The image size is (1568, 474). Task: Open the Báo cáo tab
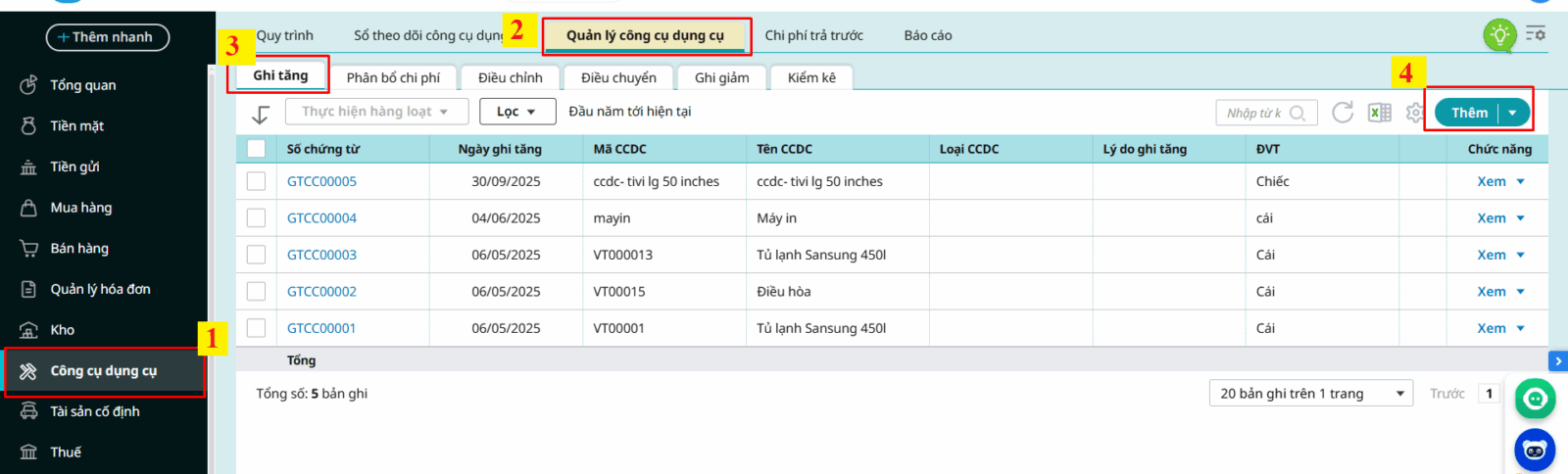tap(927, 35)
